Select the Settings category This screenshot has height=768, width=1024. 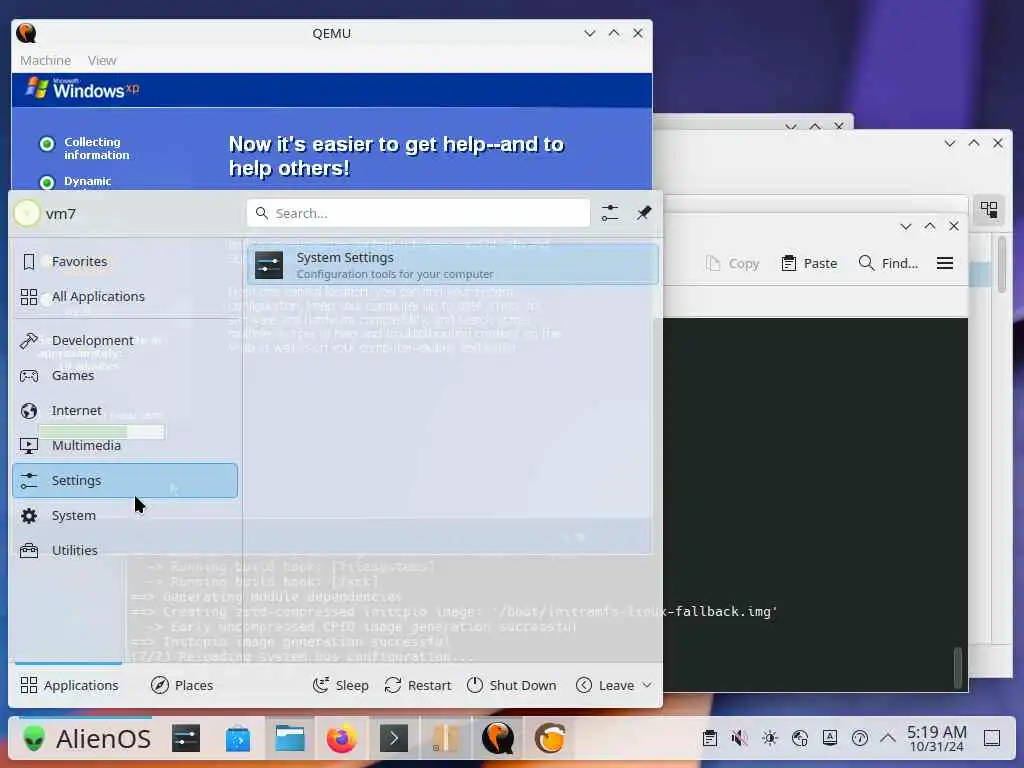point(125,481)
